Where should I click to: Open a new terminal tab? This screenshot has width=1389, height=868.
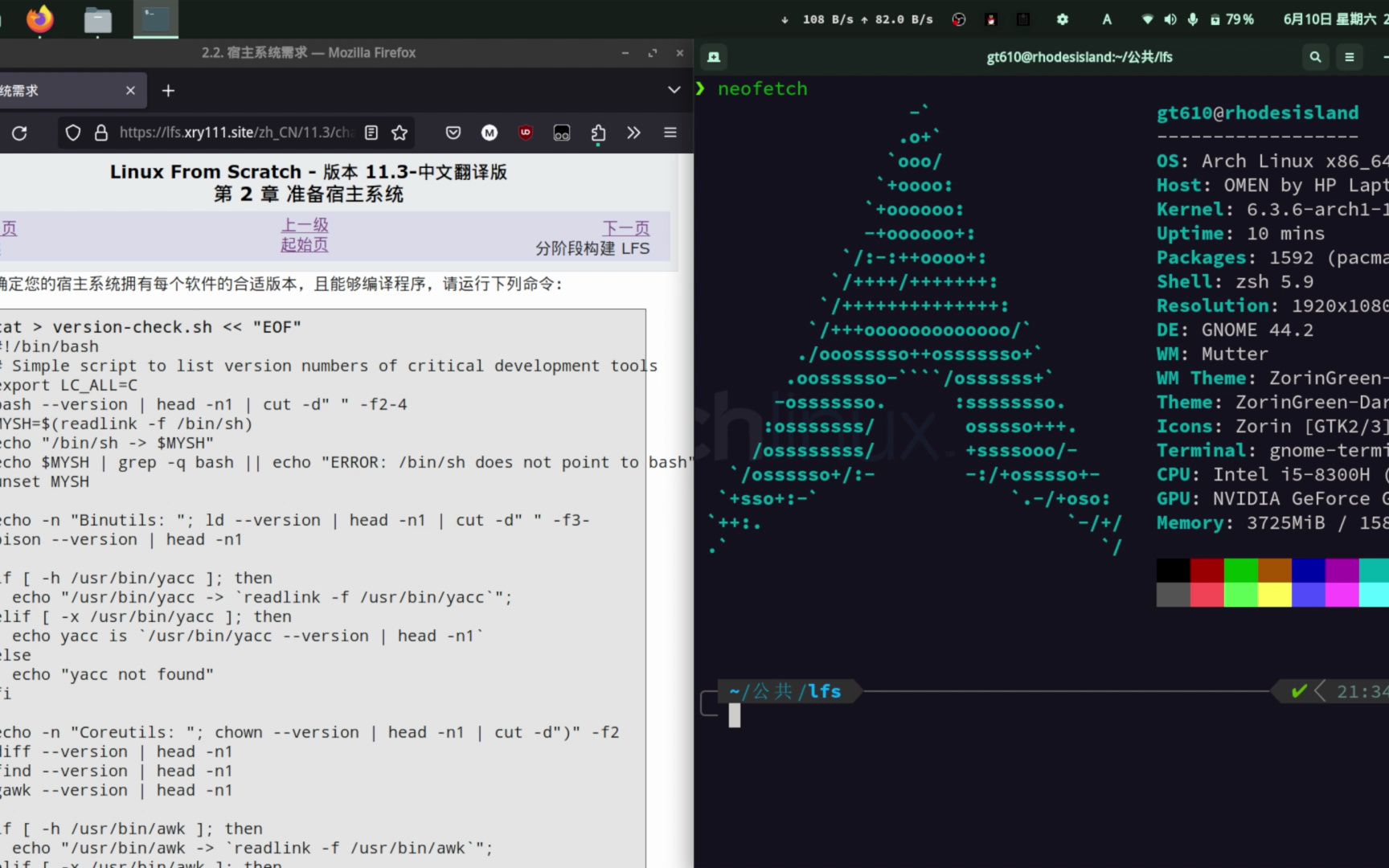tap(714, 57)
